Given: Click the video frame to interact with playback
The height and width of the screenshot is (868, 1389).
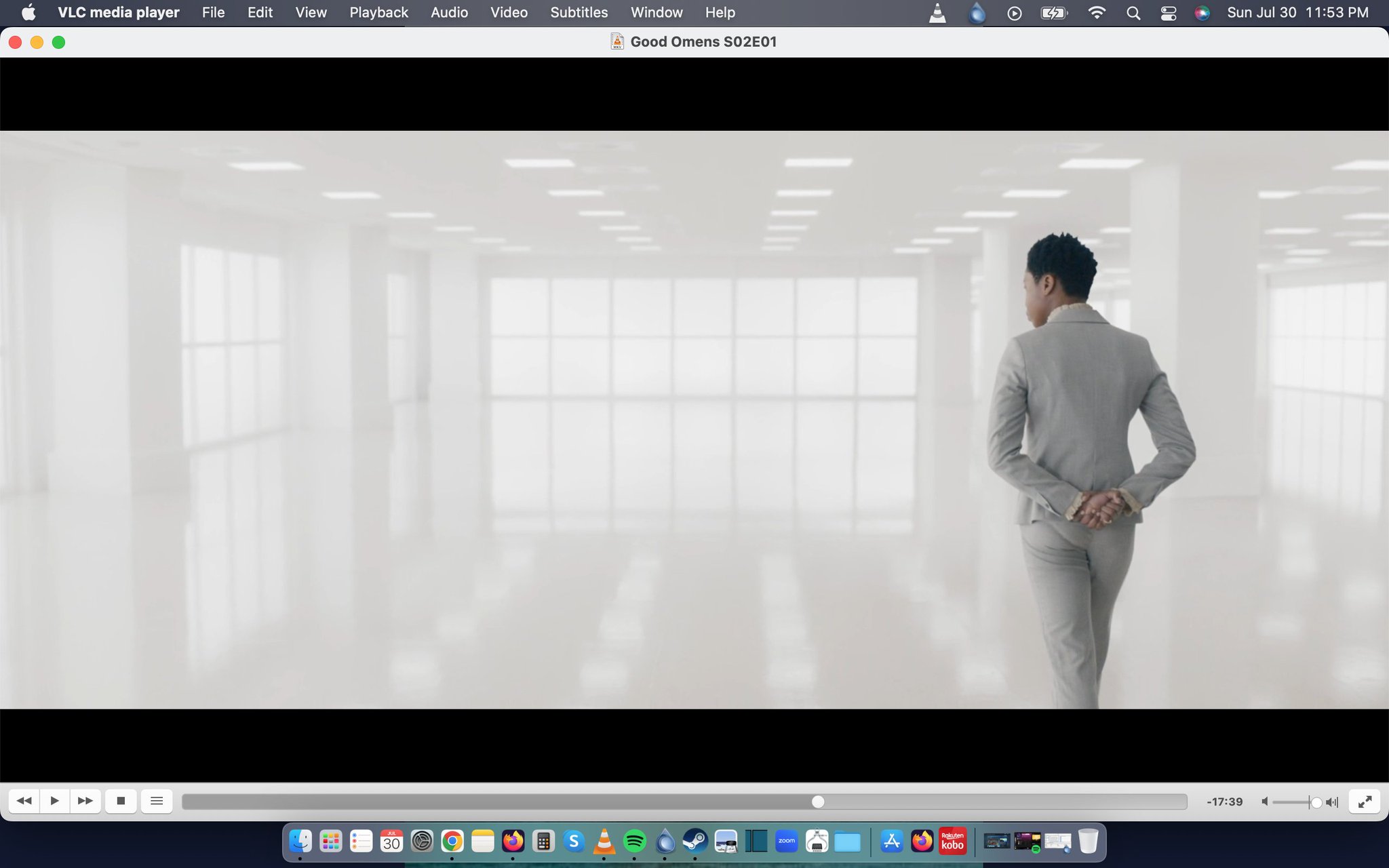Looking at the screenshot, I should coord(694,419).
